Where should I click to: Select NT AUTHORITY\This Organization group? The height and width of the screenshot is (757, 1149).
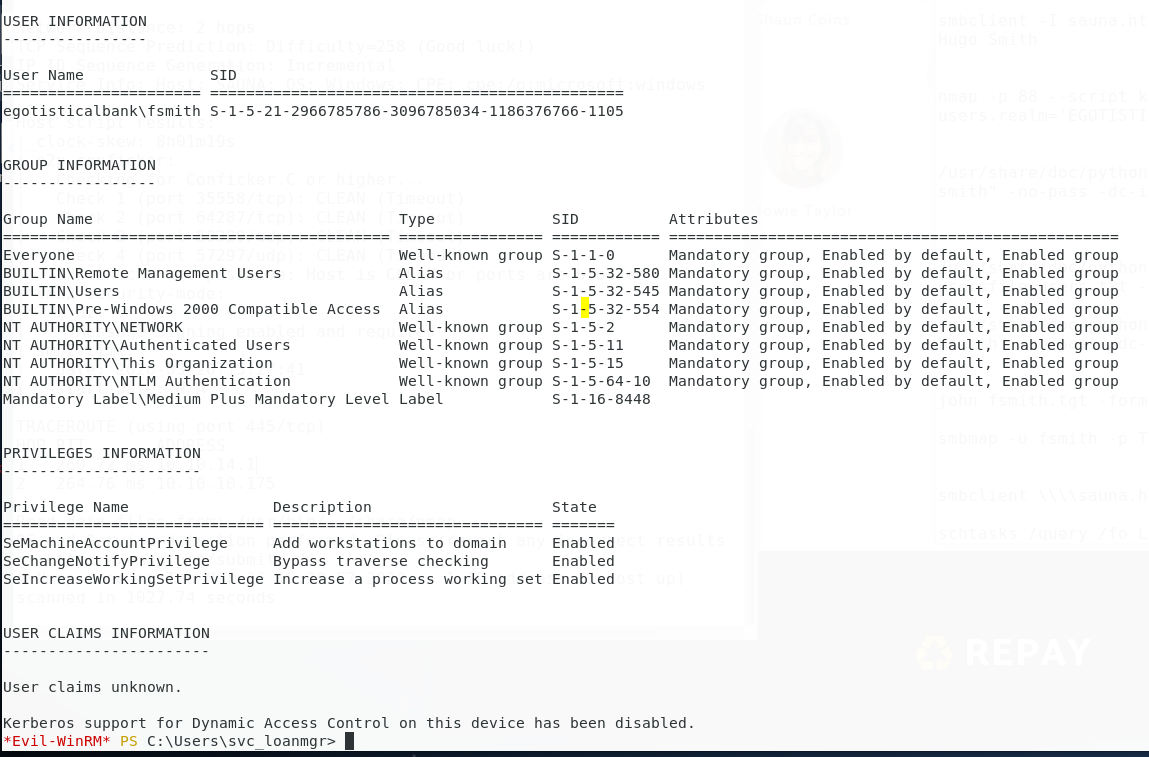tap(138, 363)
